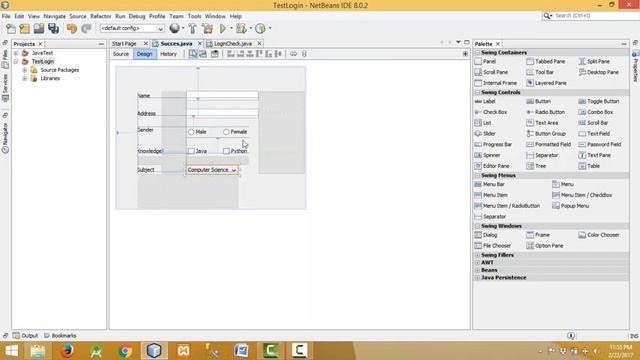Open the default config dropdown
The width and height of the screenshot is (640, 360).
132,28
